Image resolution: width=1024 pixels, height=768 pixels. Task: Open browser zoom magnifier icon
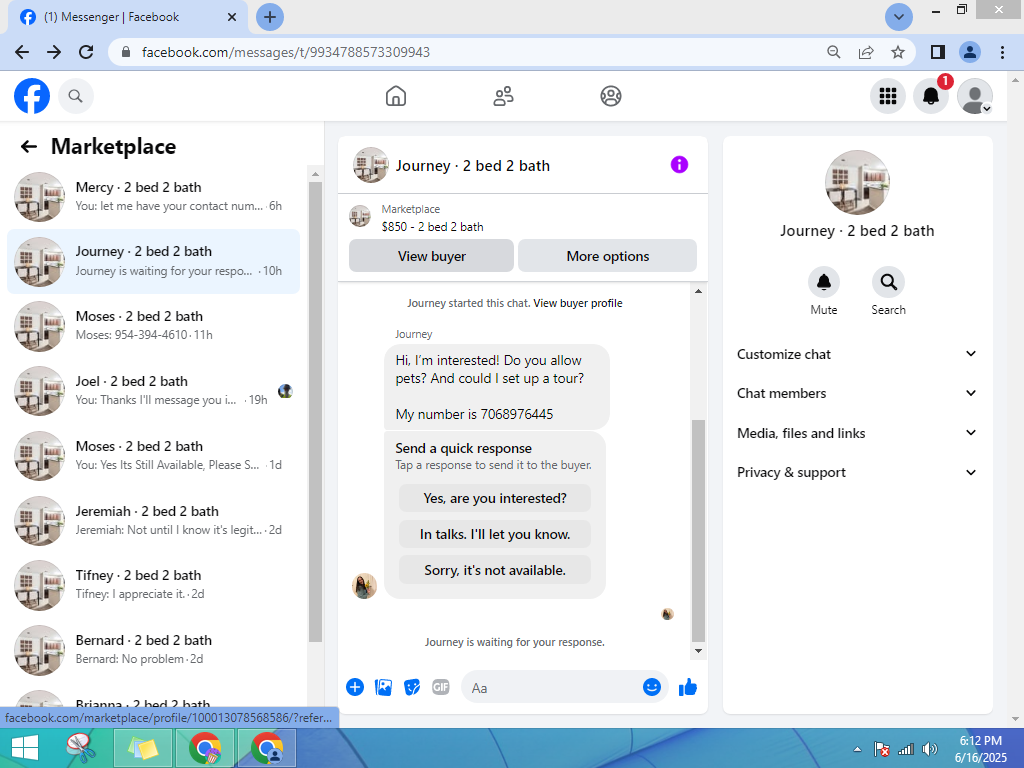pyautogui.click(x=833, y=52)
